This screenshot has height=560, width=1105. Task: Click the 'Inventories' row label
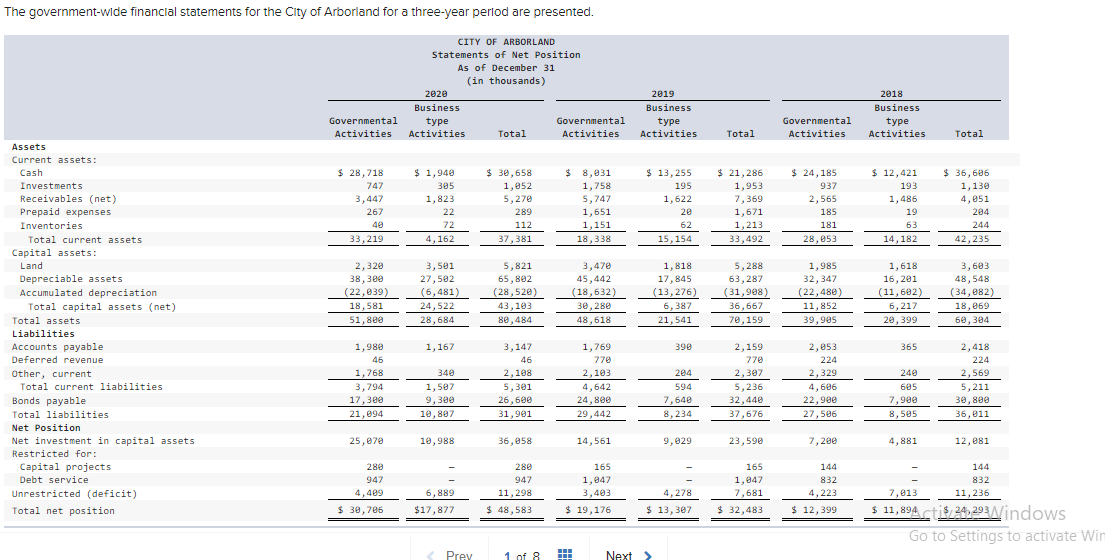51,225
